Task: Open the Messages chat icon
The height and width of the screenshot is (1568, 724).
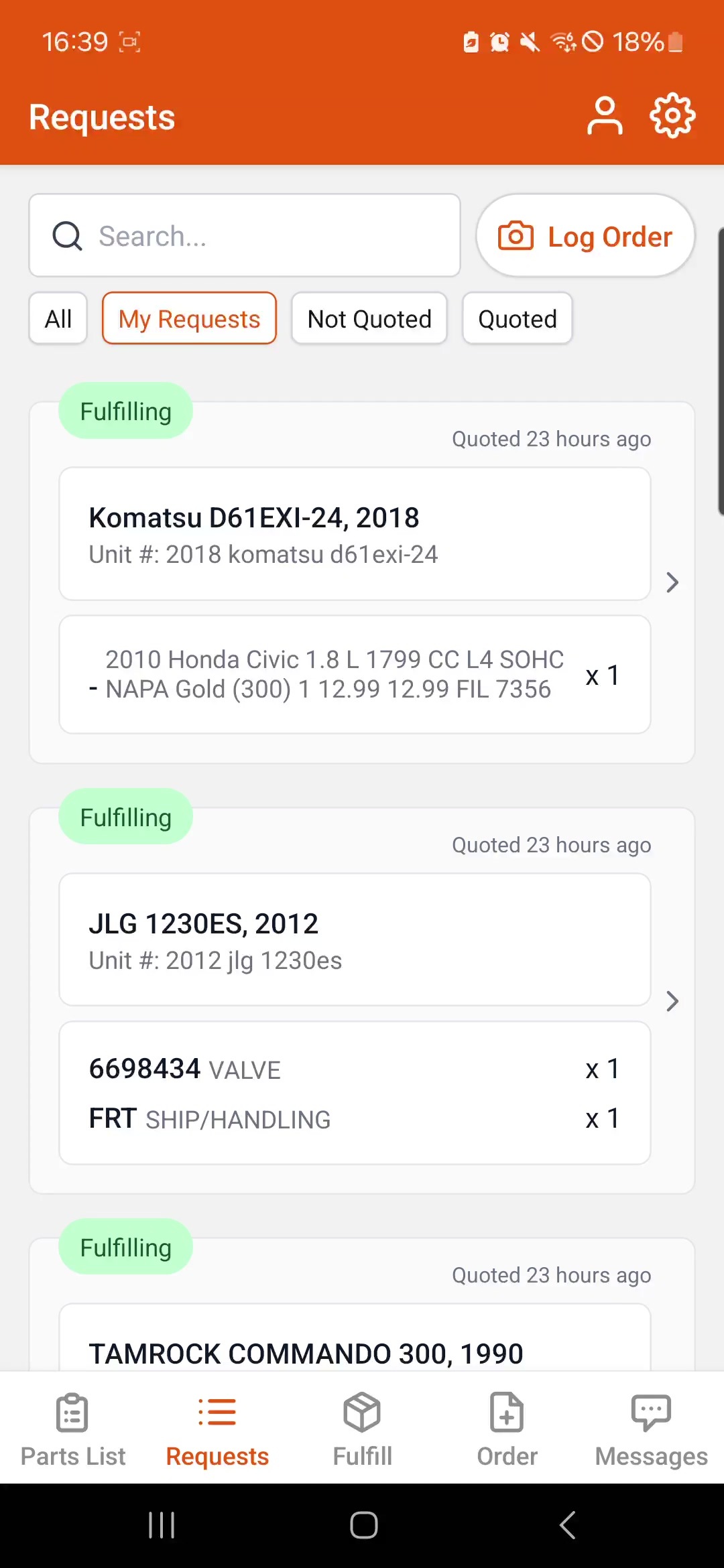Action: (x=651, y=1413)
